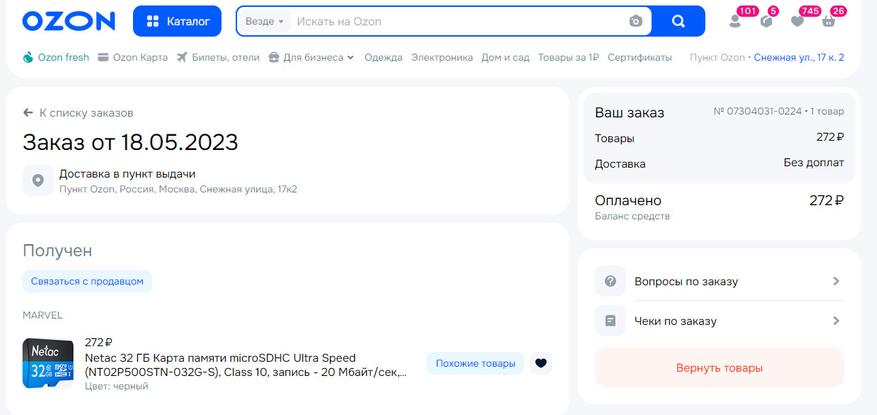Expand Вопросы по заказу chevron
This screenshot has height=415, width=877.
click(836, 281)
